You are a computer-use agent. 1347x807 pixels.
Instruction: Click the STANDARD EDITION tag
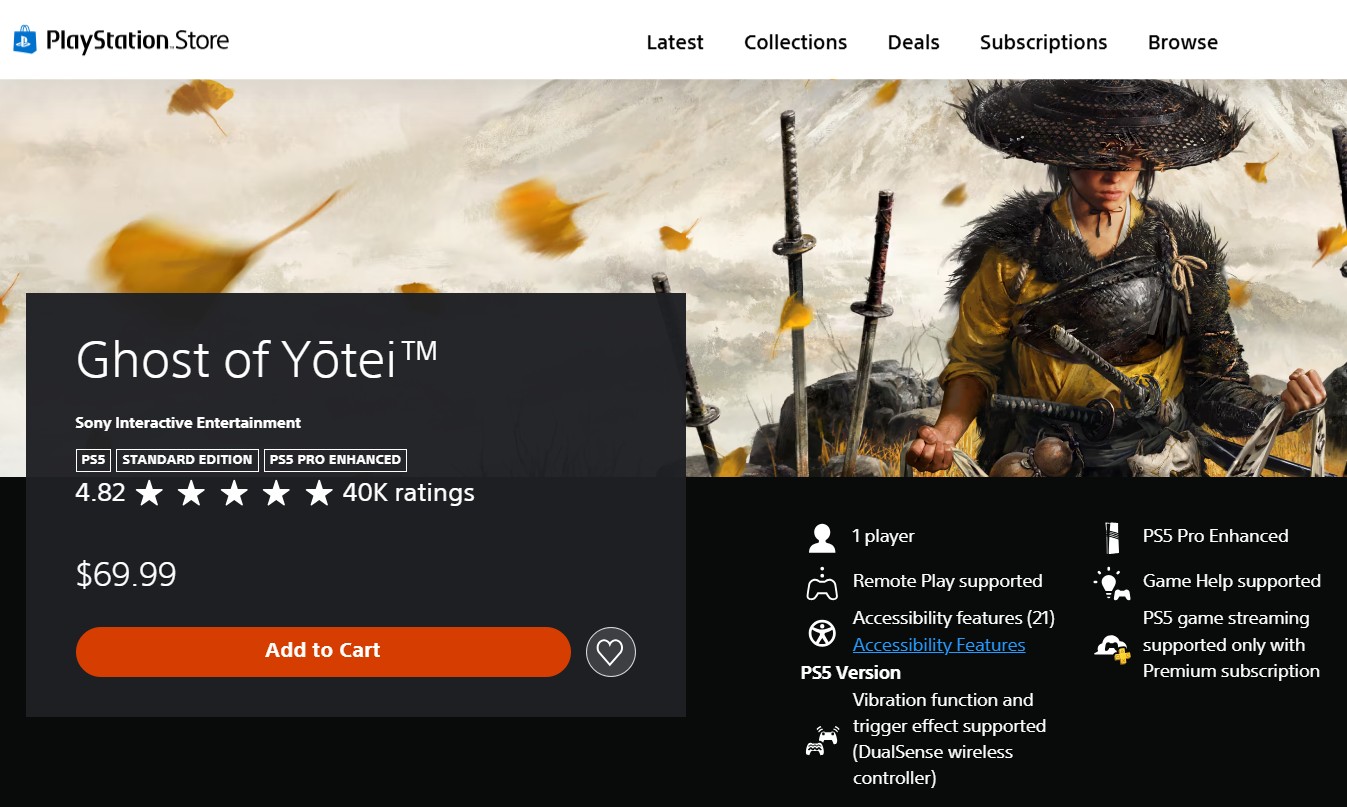[187, 460]
